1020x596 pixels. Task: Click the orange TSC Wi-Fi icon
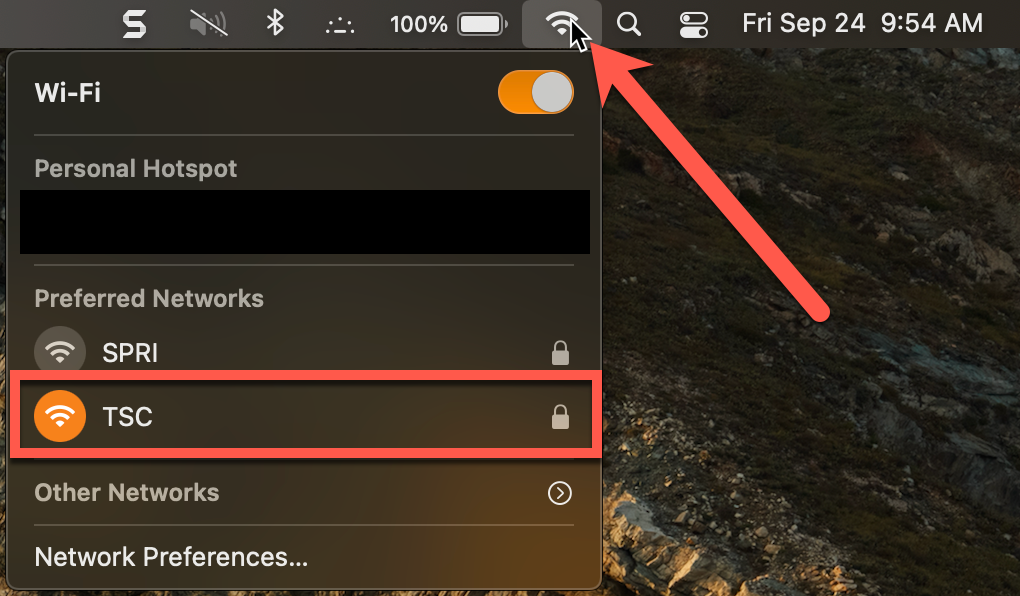61,416
